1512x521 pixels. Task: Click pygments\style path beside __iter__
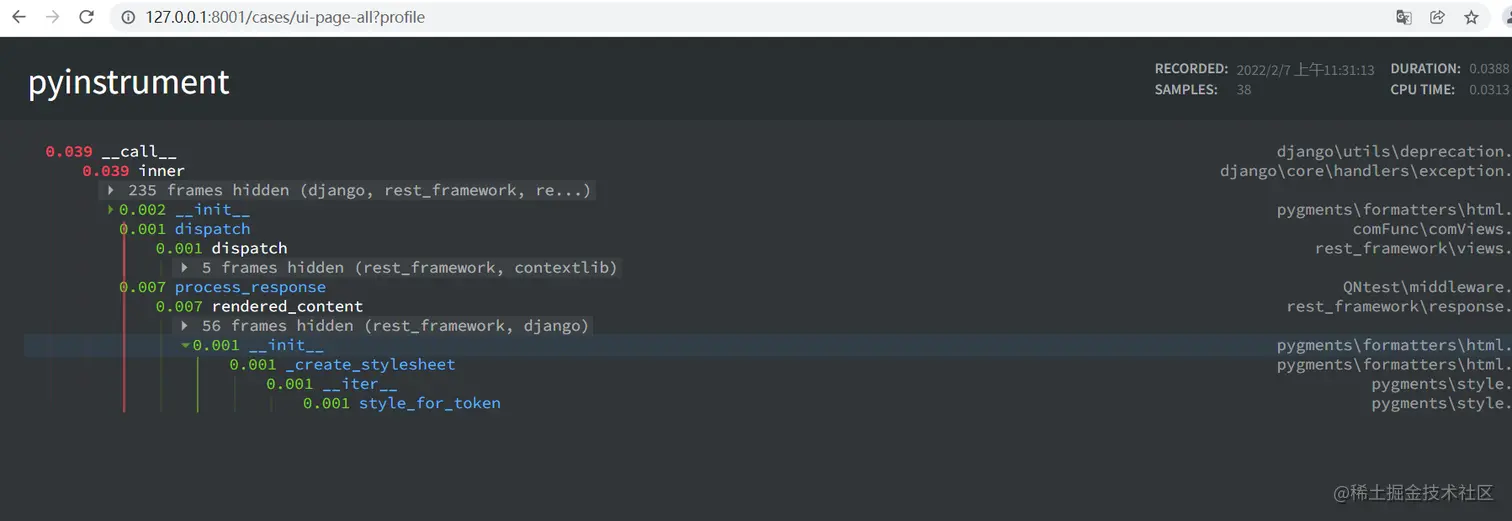click(1440, 384)
